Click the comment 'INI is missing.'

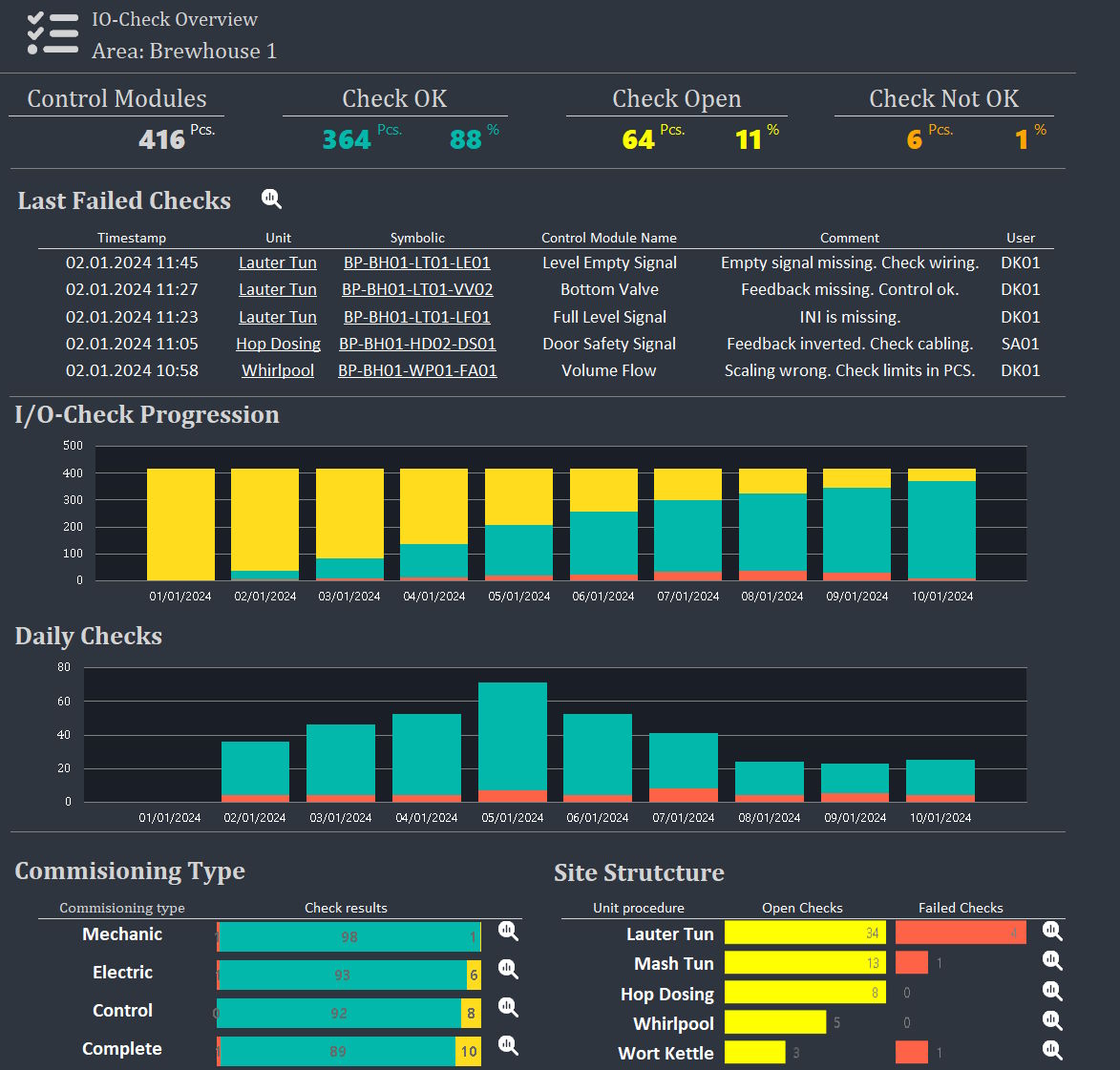tap(850, 317)
